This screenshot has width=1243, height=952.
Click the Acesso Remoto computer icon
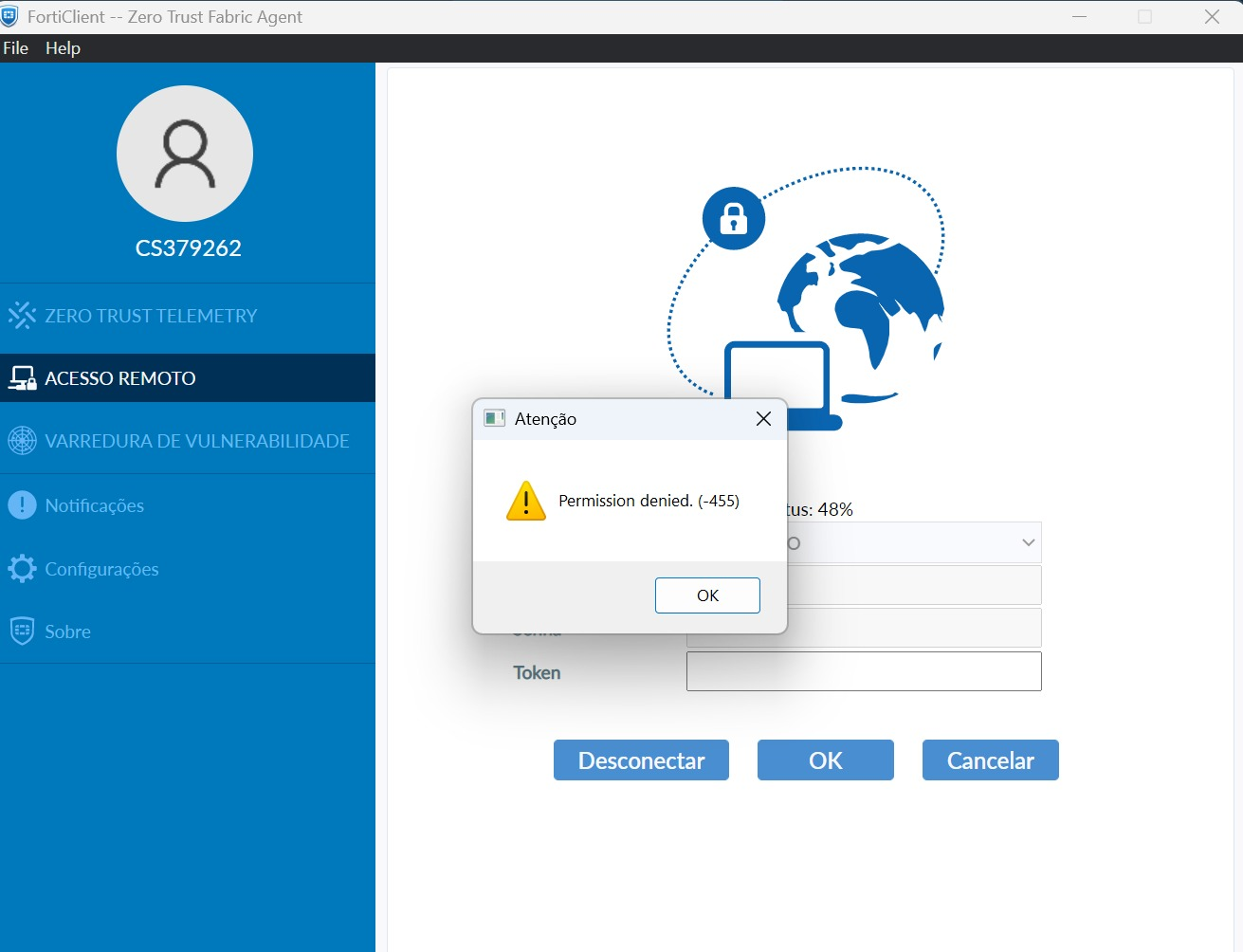tap(22, 378)
